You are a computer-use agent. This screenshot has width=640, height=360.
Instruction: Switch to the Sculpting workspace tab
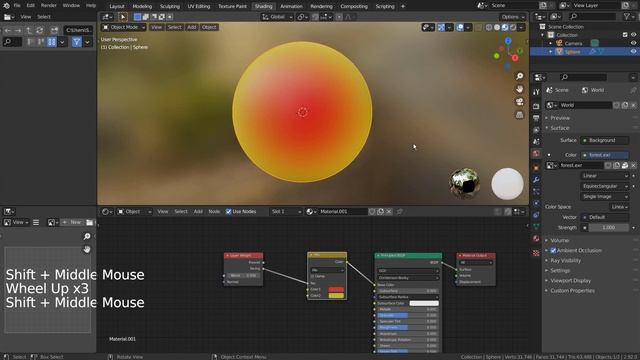click(169, 6)
